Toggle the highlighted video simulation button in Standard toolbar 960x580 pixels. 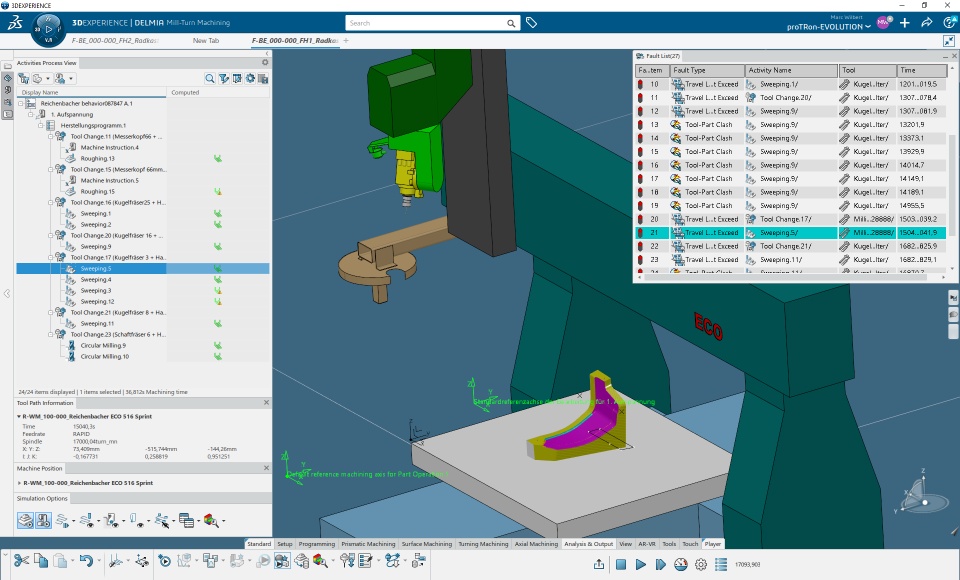coord(282,560)
